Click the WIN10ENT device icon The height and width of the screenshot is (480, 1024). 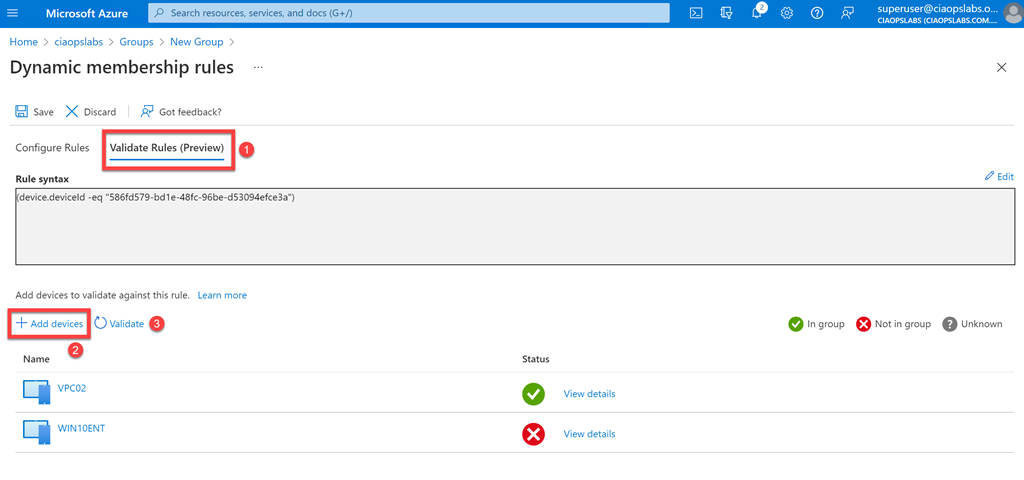[37, 433]
